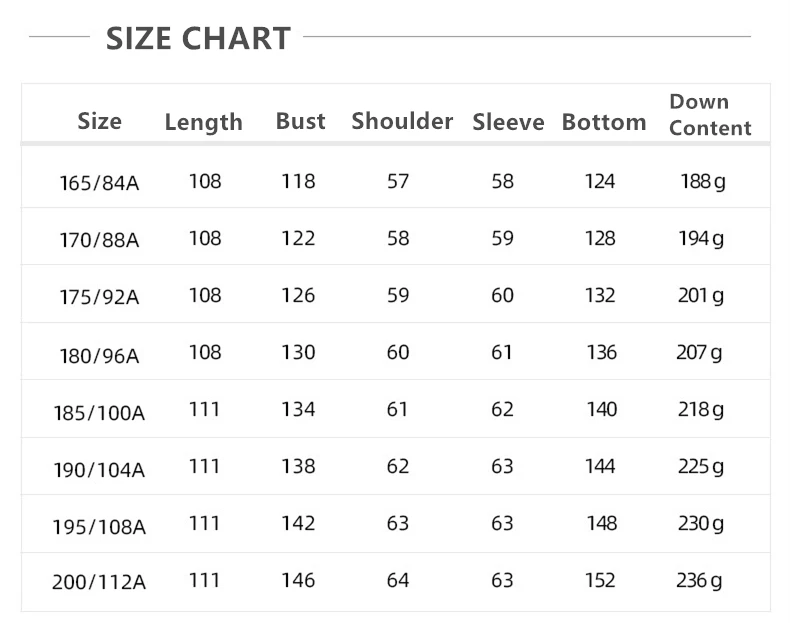Click the Bust column header
Viewport: 790px width, 623px height.
(x=300, y=121)
